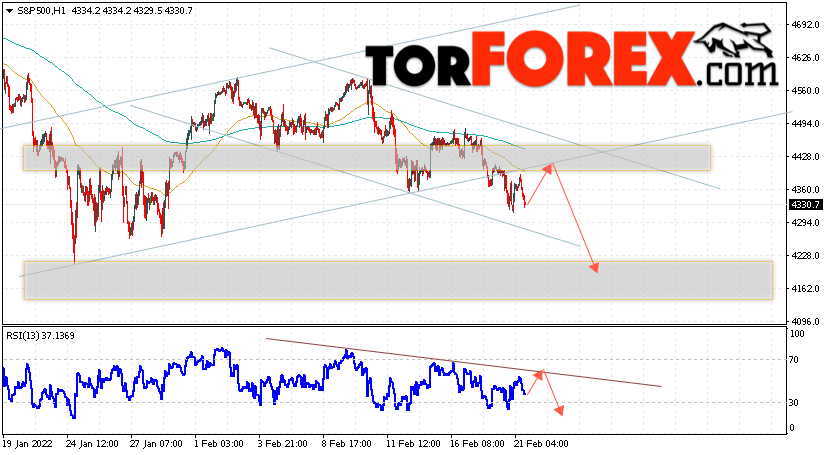
Task: Click the red downward arrowhead in RSI panel
Action: pyautogui.click(x=560, y=410)
